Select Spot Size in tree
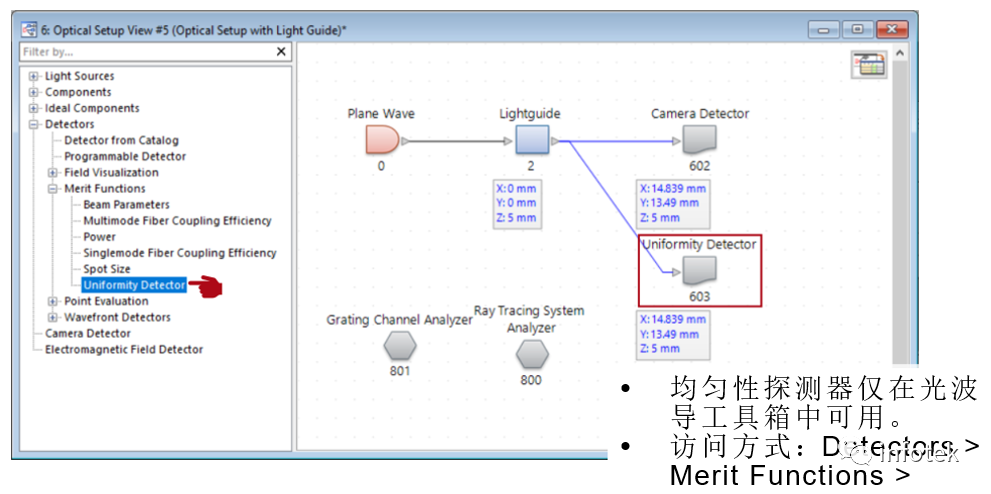Screen dimensions: 991x494 (107, 269)
